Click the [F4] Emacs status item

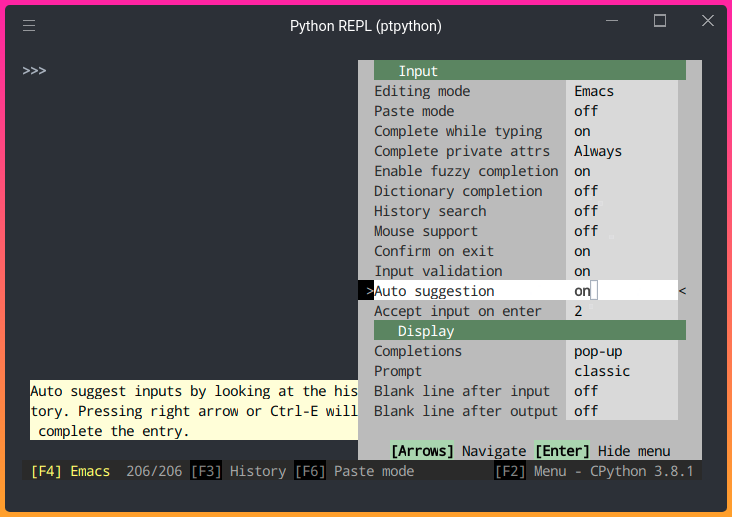click(70, 471)
